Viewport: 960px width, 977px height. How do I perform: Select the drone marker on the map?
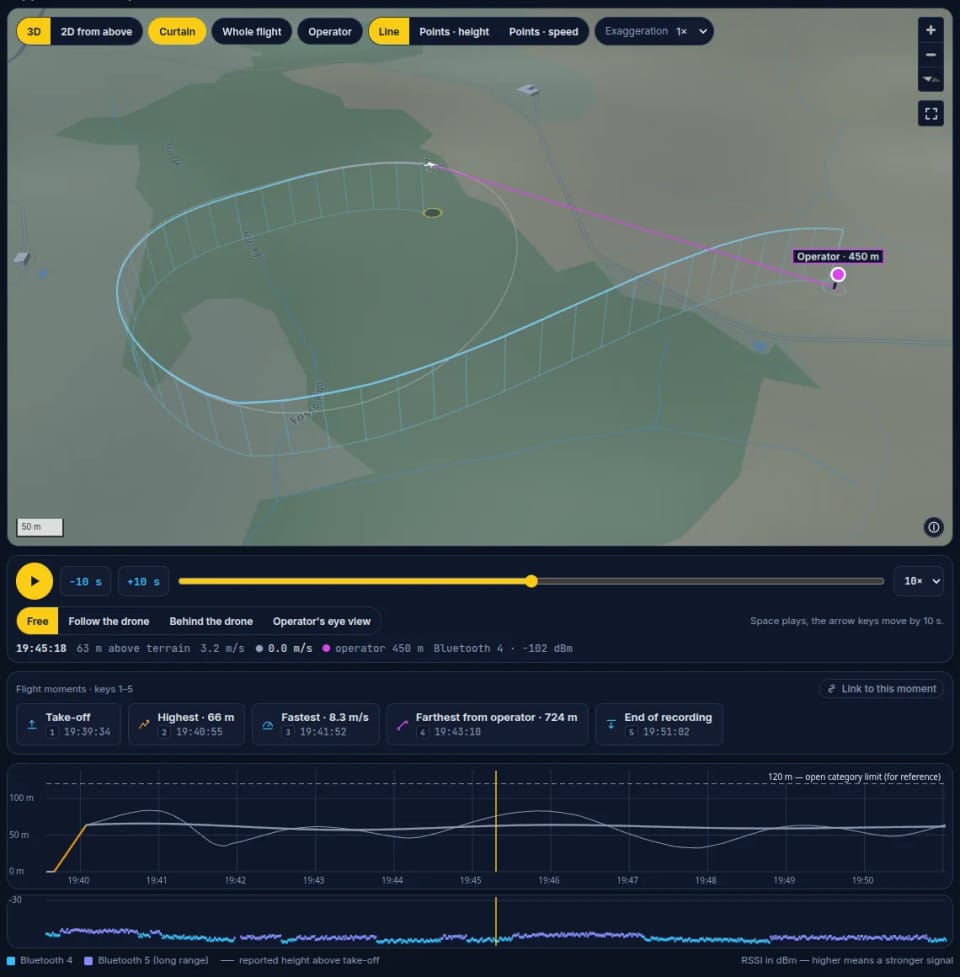pyautogui.click(x=430, y=165)
